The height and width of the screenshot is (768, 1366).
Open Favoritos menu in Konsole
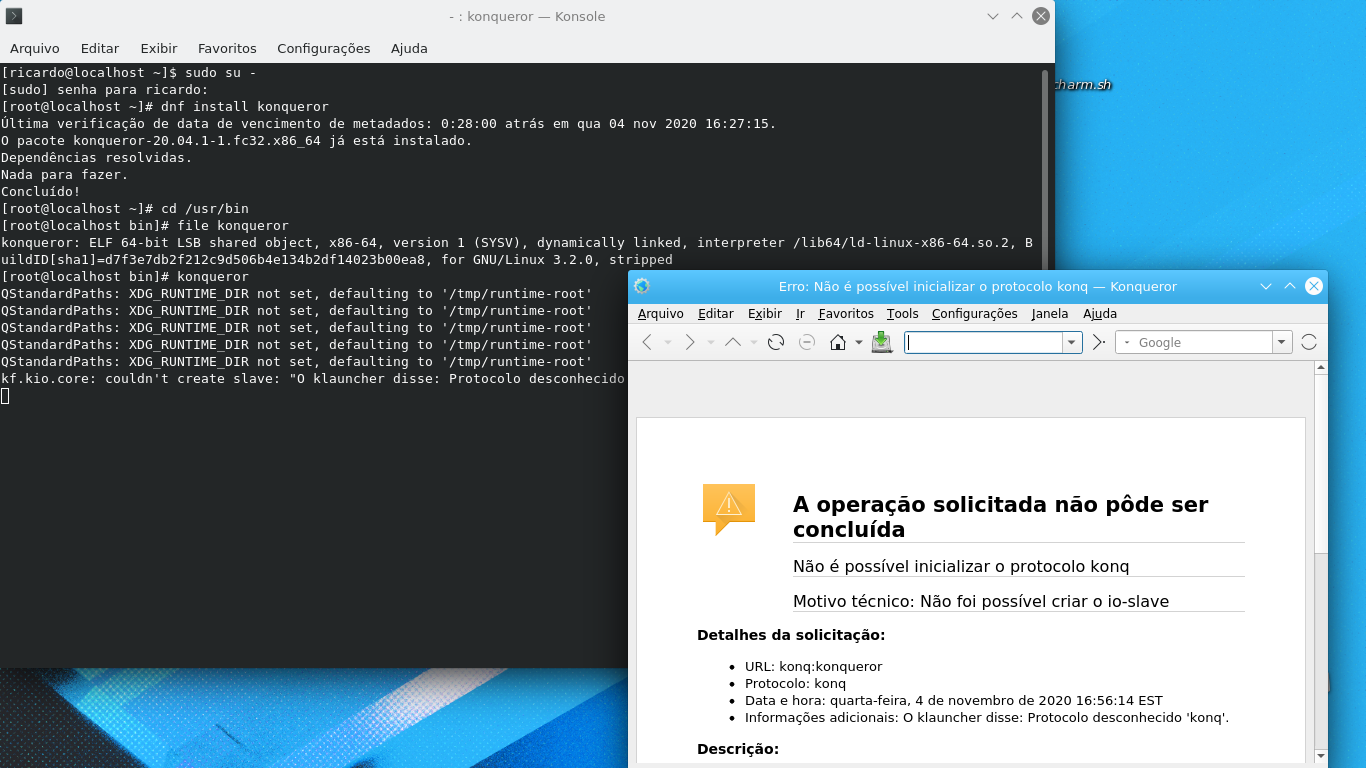[227, 48]
